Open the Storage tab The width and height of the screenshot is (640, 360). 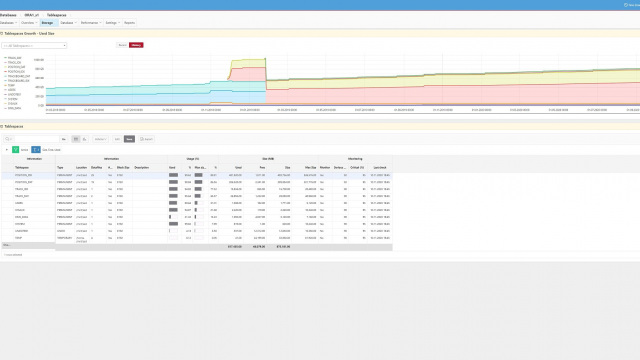(48, 23)
